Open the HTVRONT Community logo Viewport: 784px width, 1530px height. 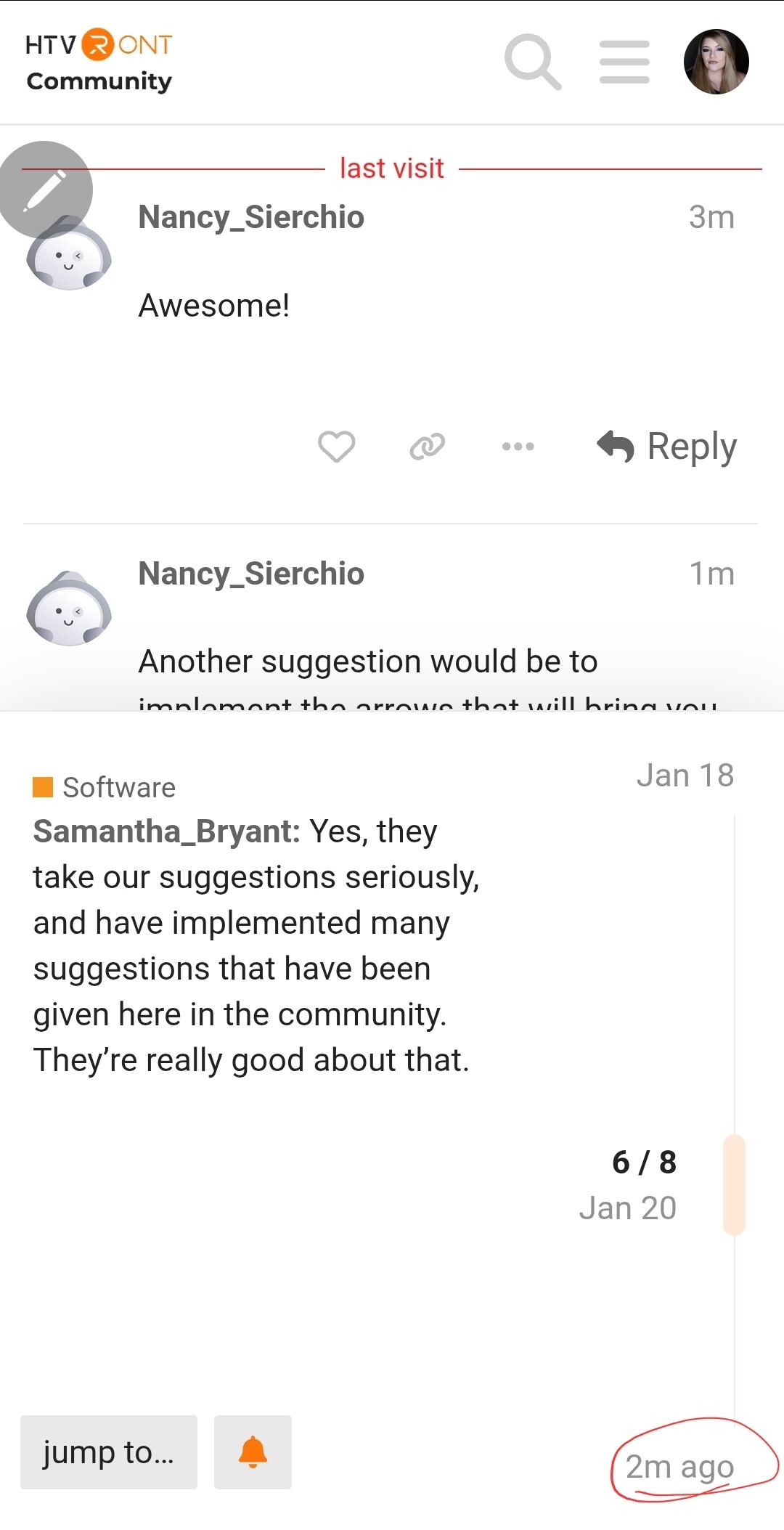click(99, 62)
